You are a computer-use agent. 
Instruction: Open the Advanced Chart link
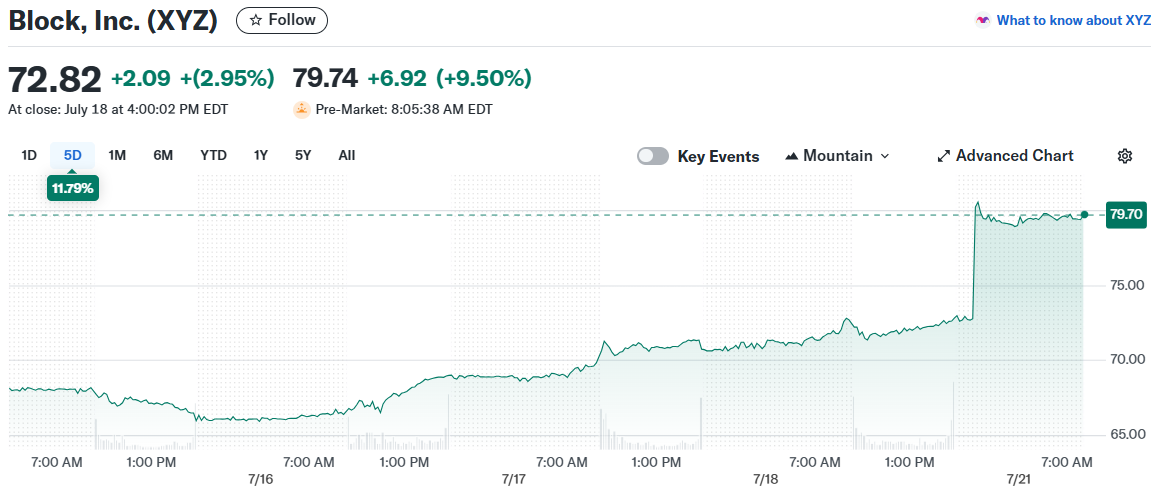1014,156
